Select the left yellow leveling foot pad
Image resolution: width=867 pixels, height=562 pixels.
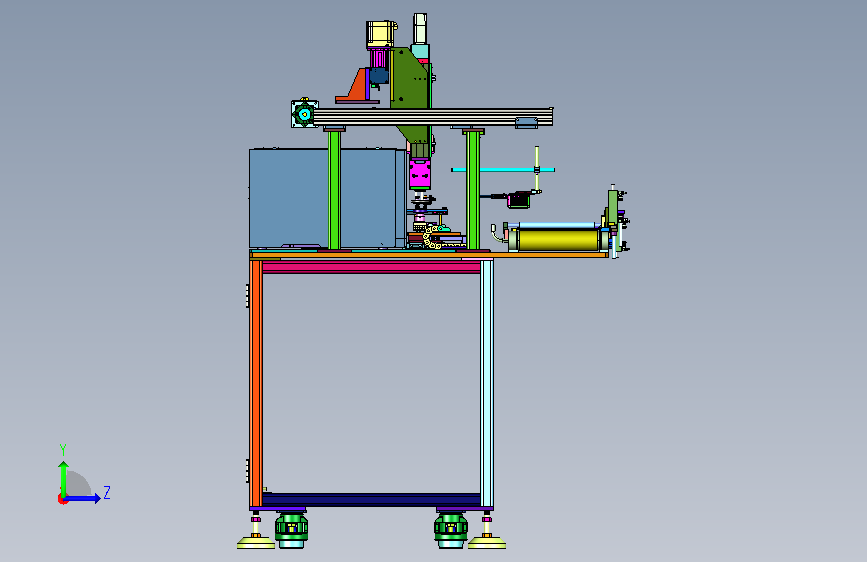[255, 543]
